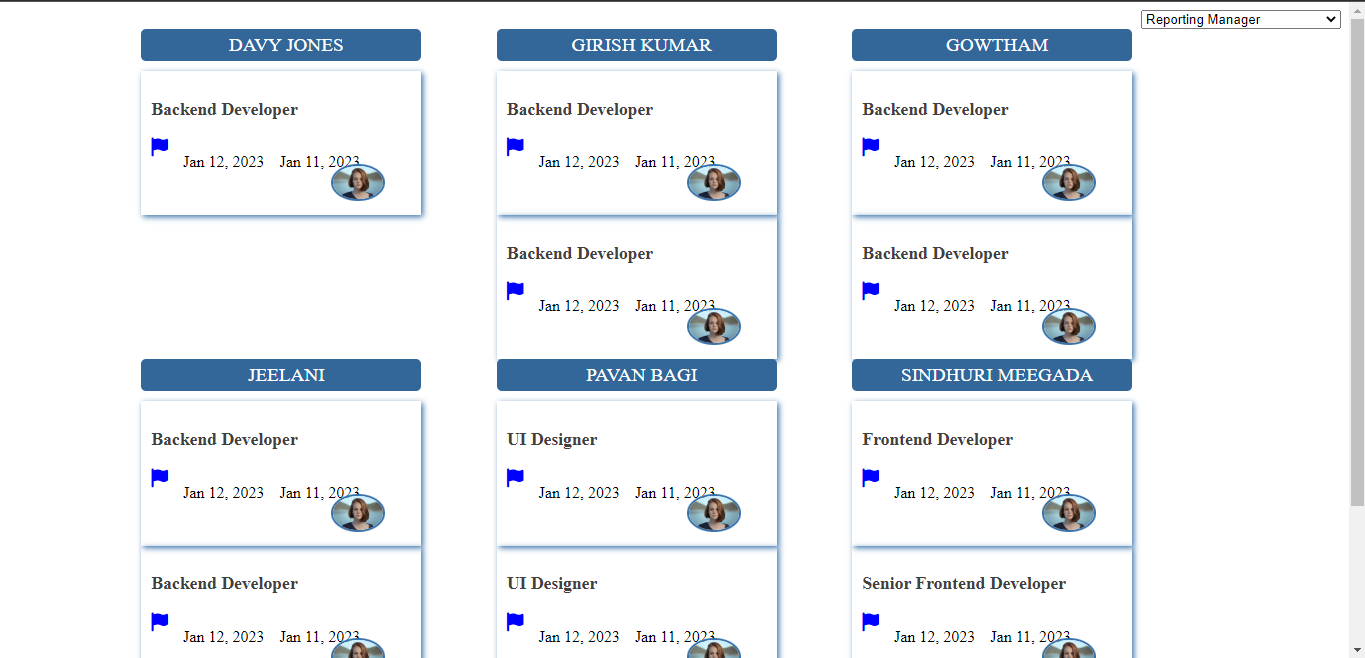Viewport: 1365px width, 658px height.
Task: Click flag on Senior Frontend Developer card
Action: 871,622
